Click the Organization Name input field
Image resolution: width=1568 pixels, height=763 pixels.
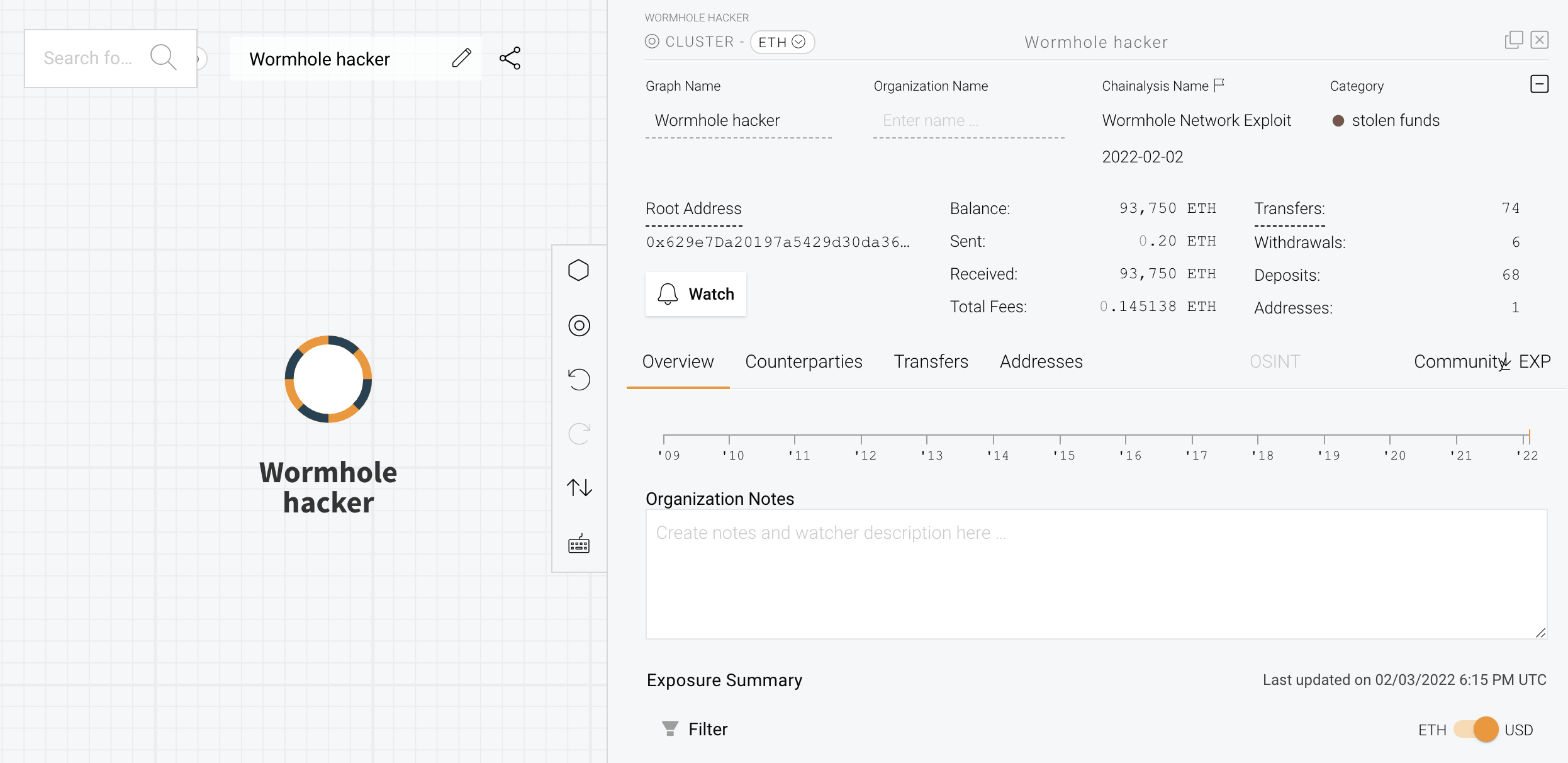(968, 120)
